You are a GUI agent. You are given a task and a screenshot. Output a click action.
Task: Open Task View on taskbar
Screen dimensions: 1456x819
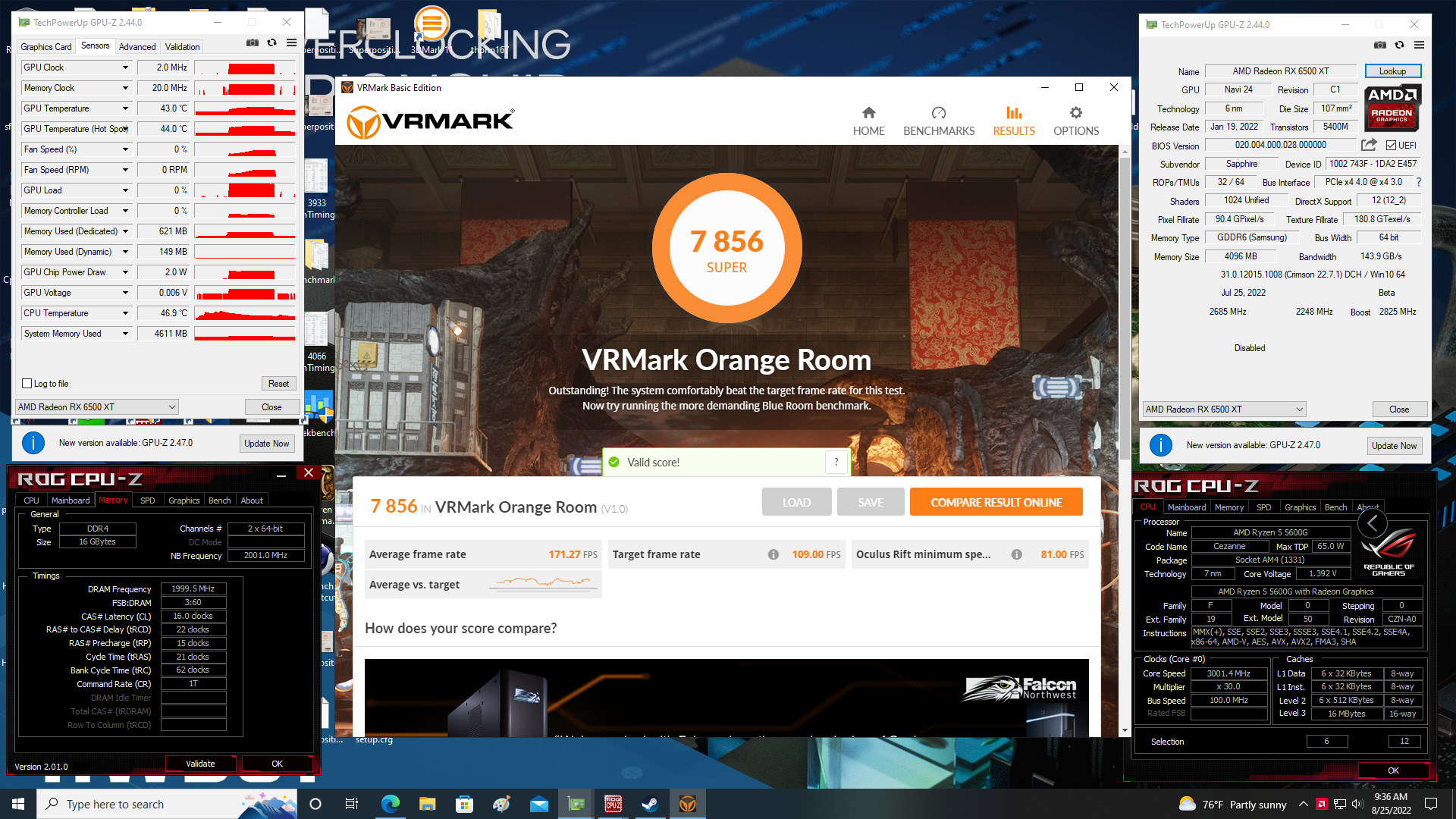(x=352, y=804)
